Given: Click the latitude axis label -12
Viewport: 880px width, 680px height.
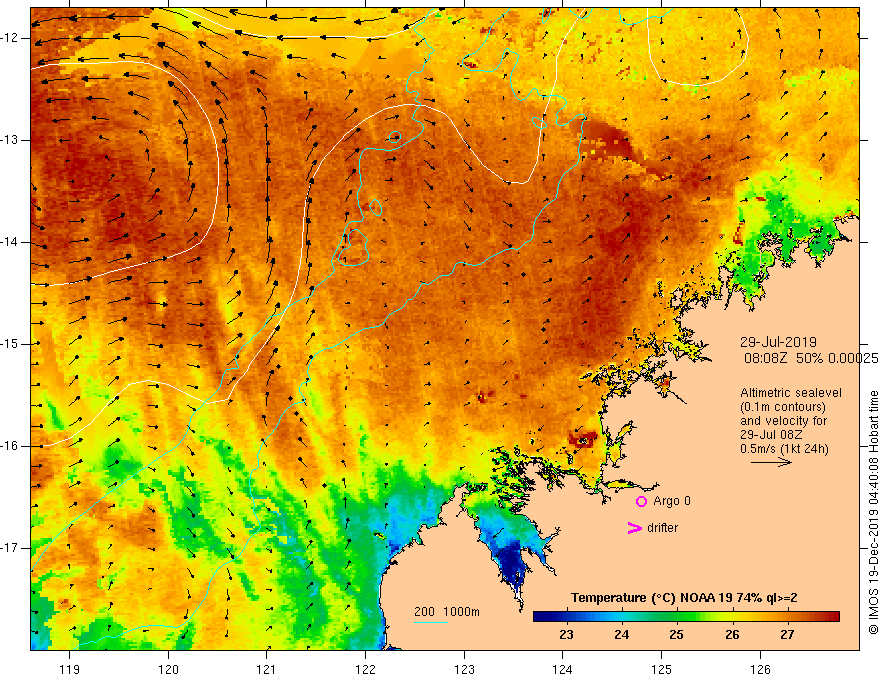Looking at the screenshot, I should tap(10, 38).
